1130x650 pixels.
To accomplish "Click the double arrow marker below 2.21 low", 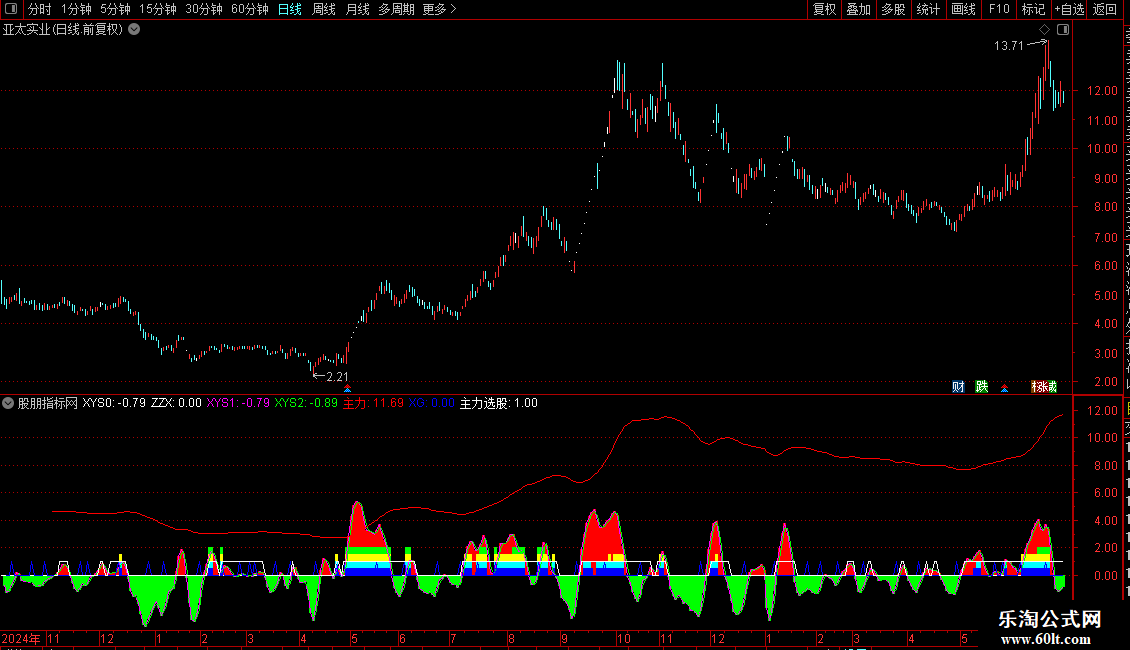I will click(347, 388).
